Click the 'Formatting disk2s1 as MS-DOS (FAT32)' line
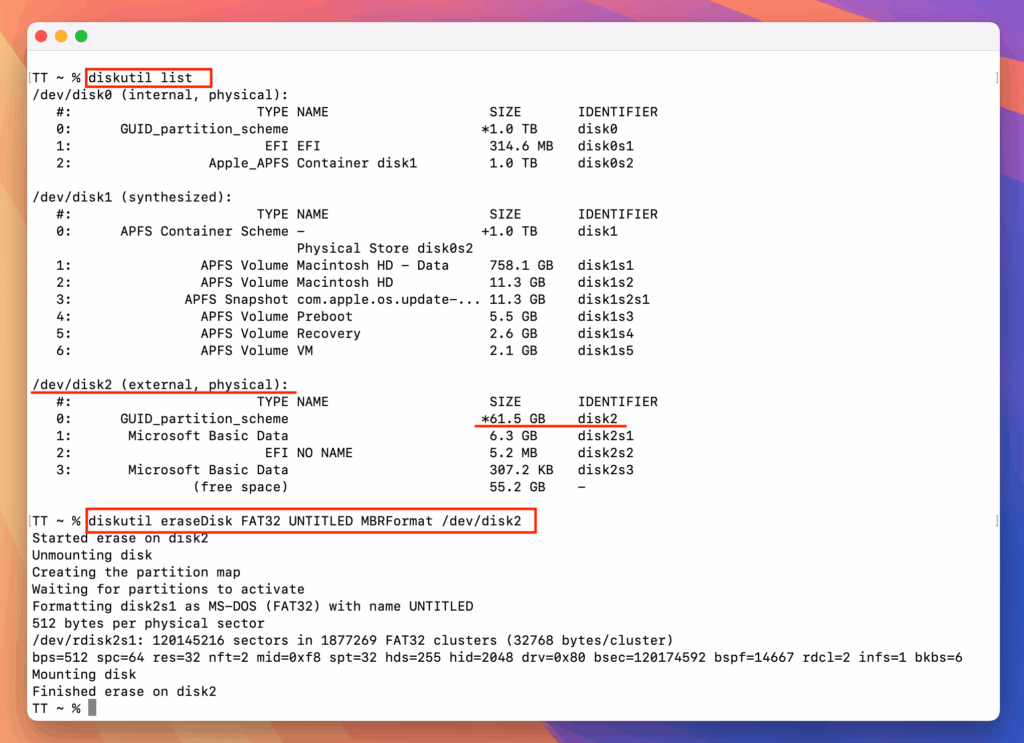 (252, 606)
